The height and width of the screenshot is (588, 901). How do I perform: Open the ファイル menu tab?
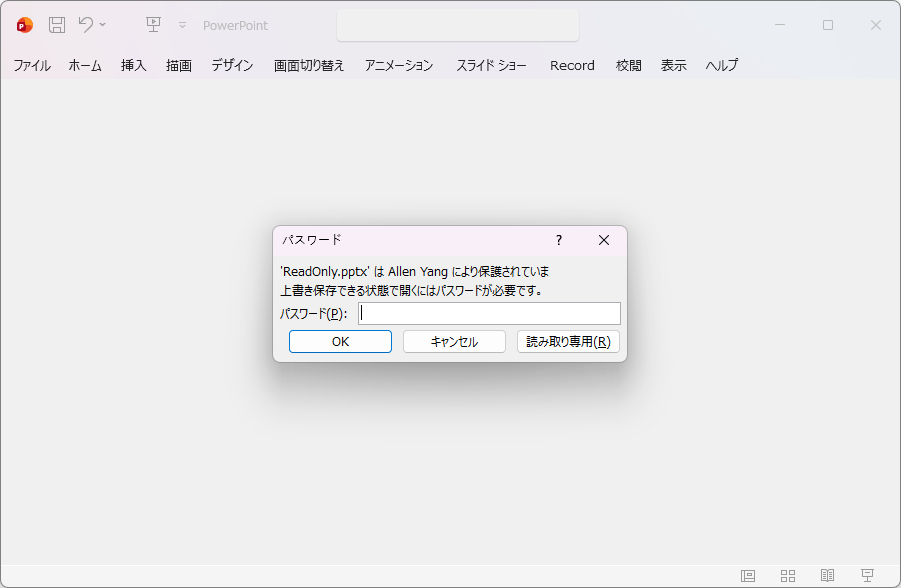(x=32, y=66)
